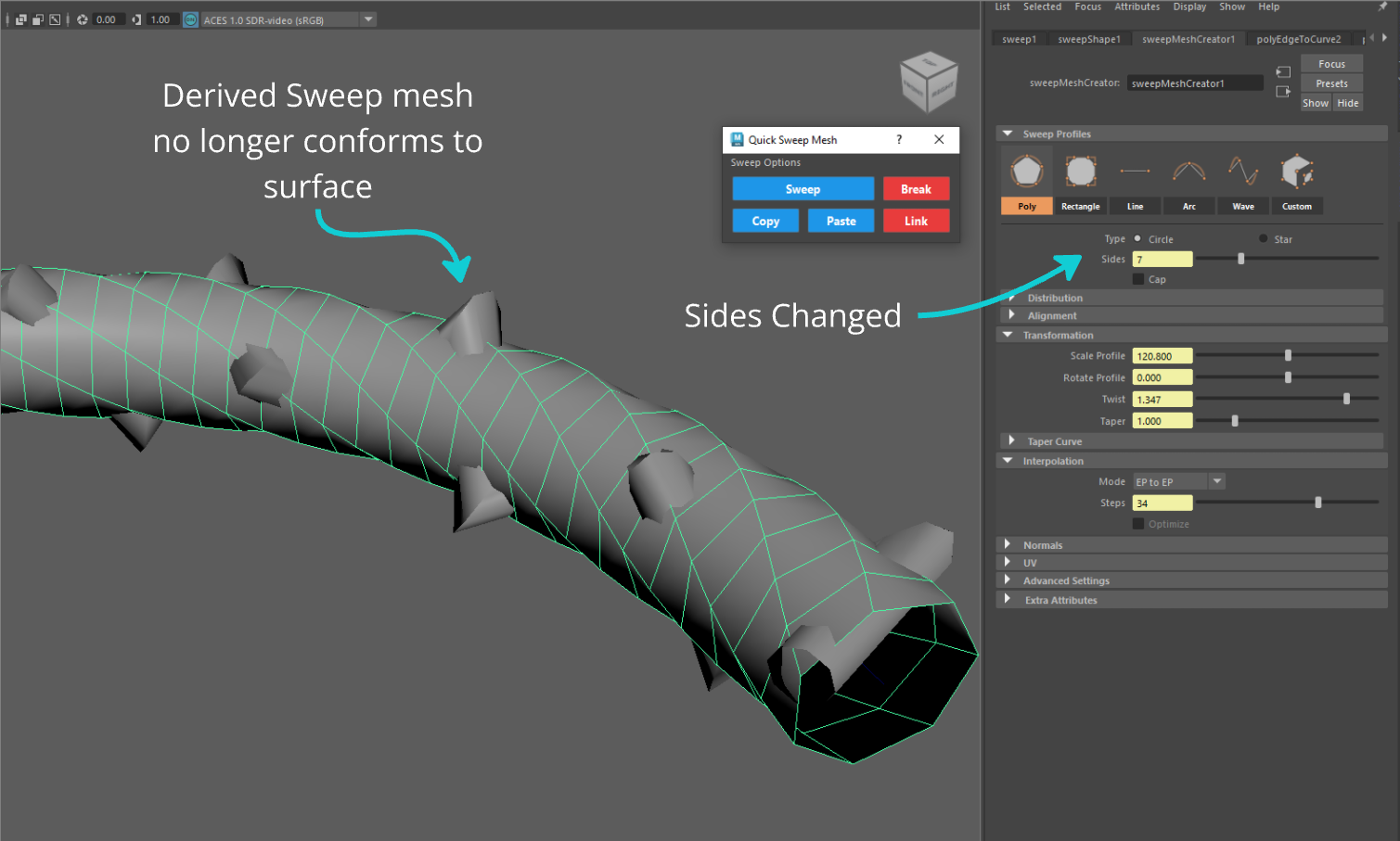Expand the Taper Curve section
Screen dimensions: 1400x841
1012,441
